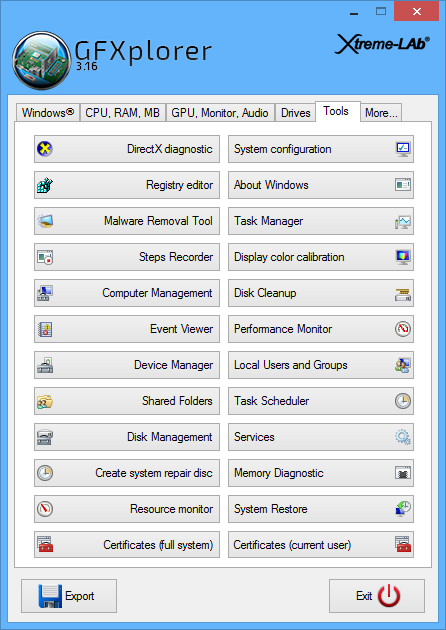
Task: Click the Exit button
Action: pos(376,596)
